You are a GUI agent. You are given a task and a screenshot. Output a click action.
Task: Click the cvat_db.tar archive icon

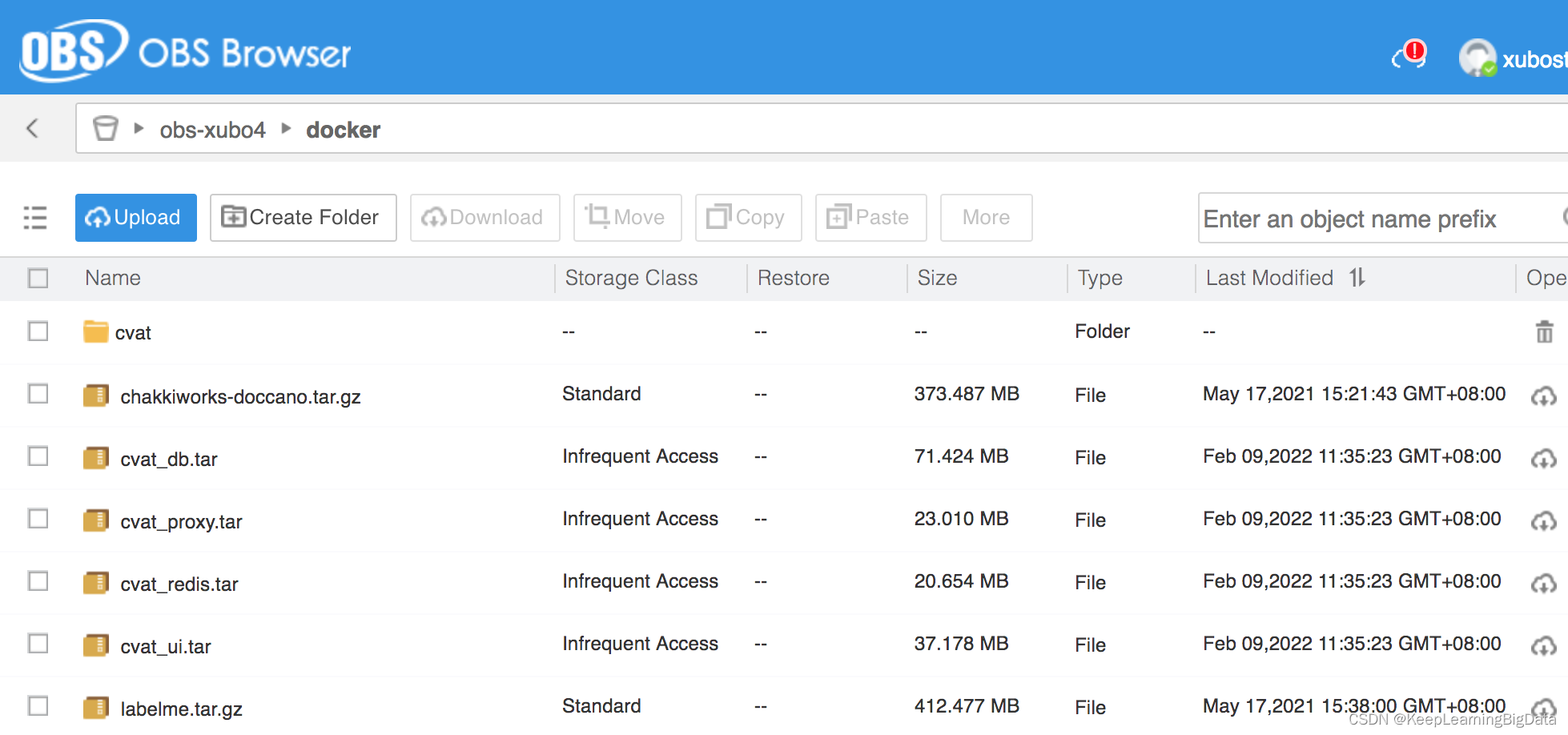coord(96,458)
